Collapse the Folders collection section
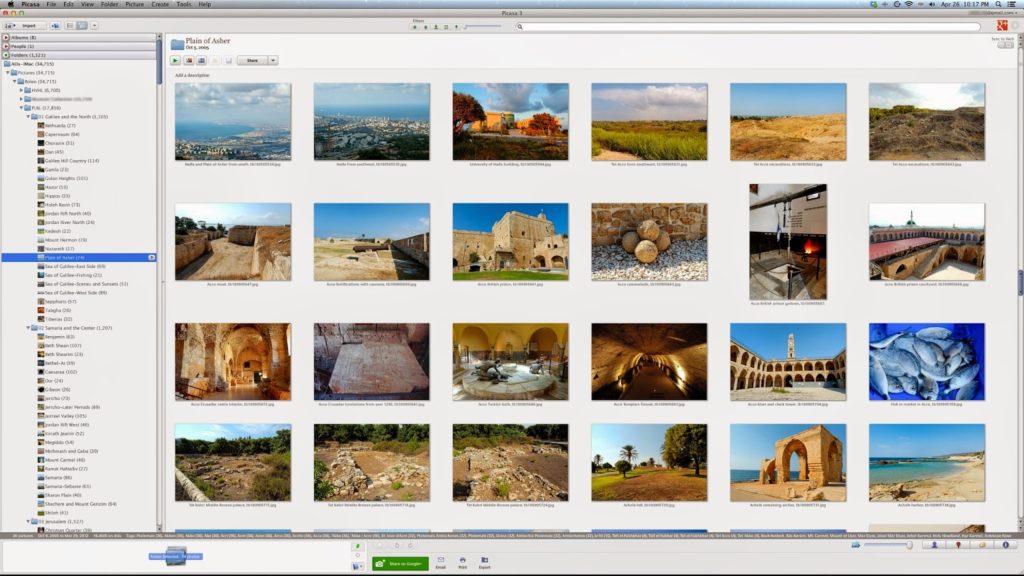 tap(6, 55)
